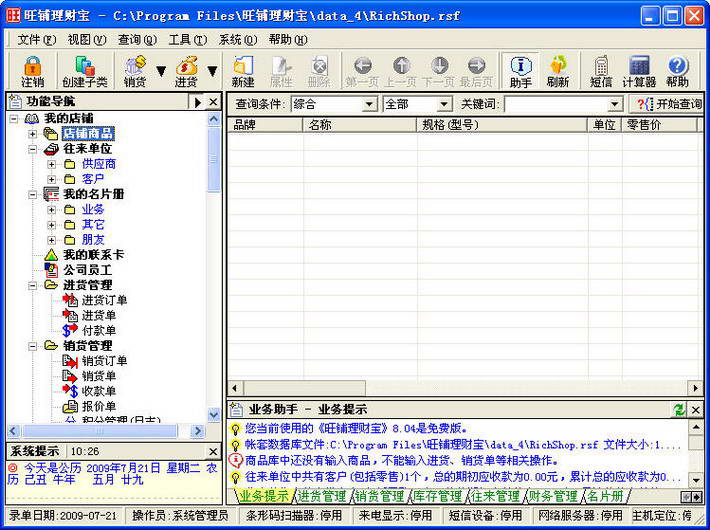Open the 全部 filter dropdown
The height and width of the screenshot is (530, 710).
(444, 105)
